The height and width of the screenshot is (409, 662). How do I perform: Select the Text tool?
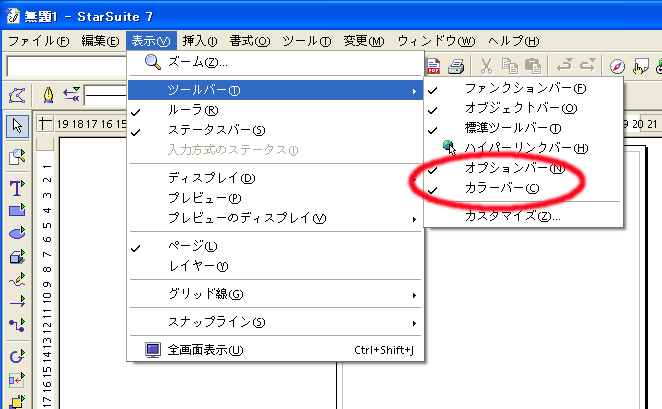click(x=17, y=188)
